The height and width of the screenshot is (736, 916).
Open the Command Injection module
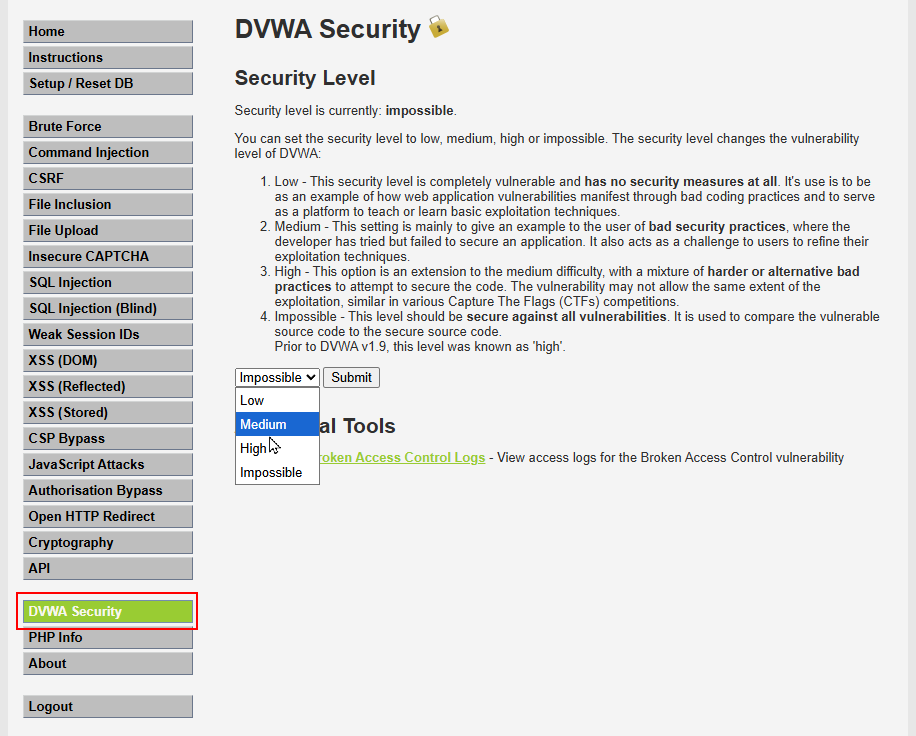(x=108, y=152)
